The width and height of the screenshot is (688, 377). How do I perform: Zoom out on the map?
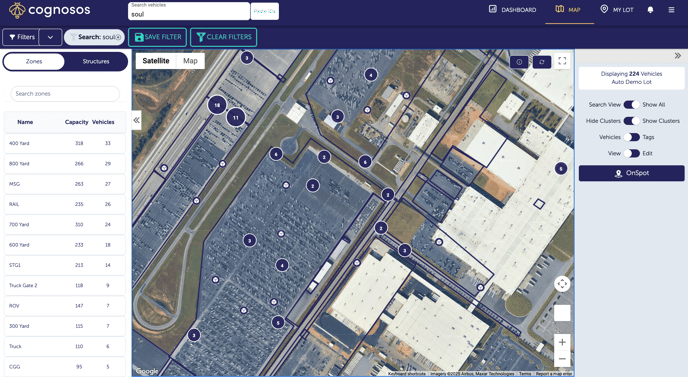click(562, 359)
